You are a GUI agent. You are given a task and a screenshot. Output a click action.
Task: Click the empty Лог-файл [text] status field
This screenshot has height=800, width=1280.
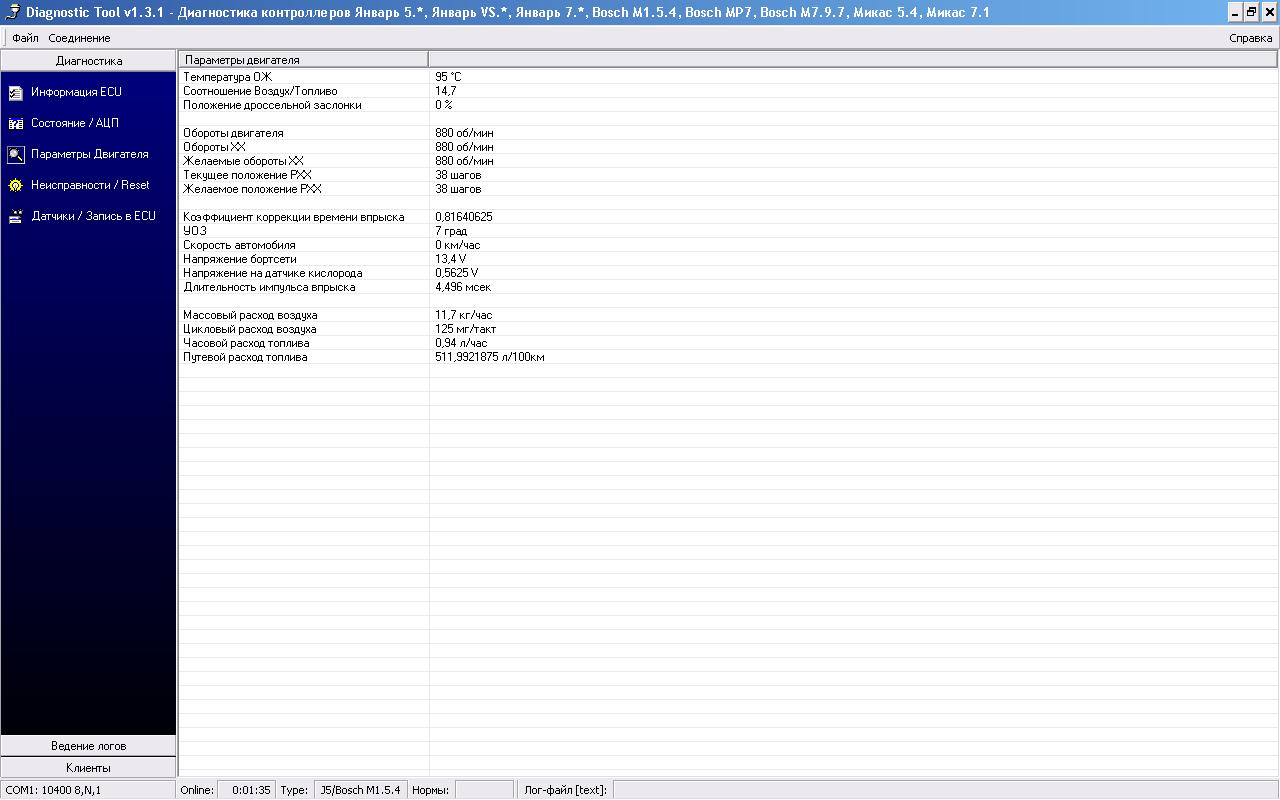pos(944,790)
